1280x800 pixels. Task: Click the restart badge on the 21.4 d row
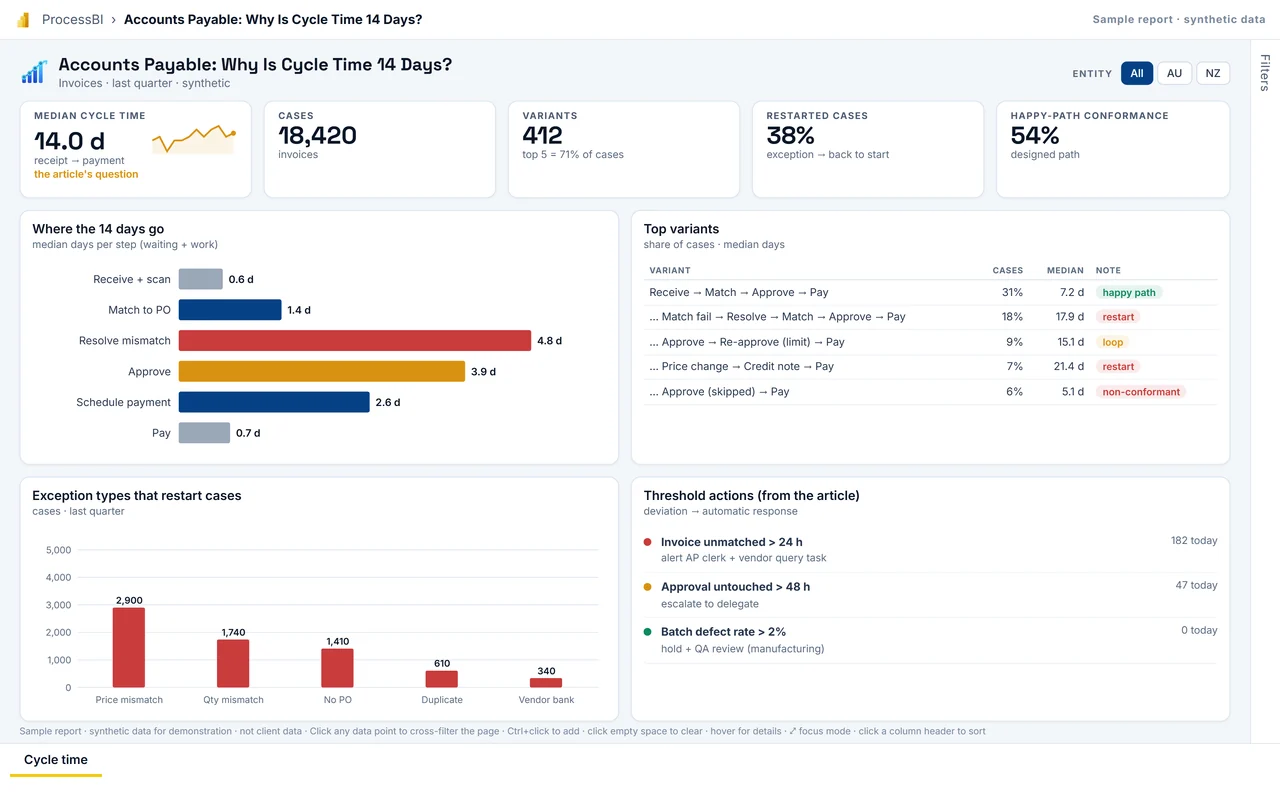coord(1118,367)
